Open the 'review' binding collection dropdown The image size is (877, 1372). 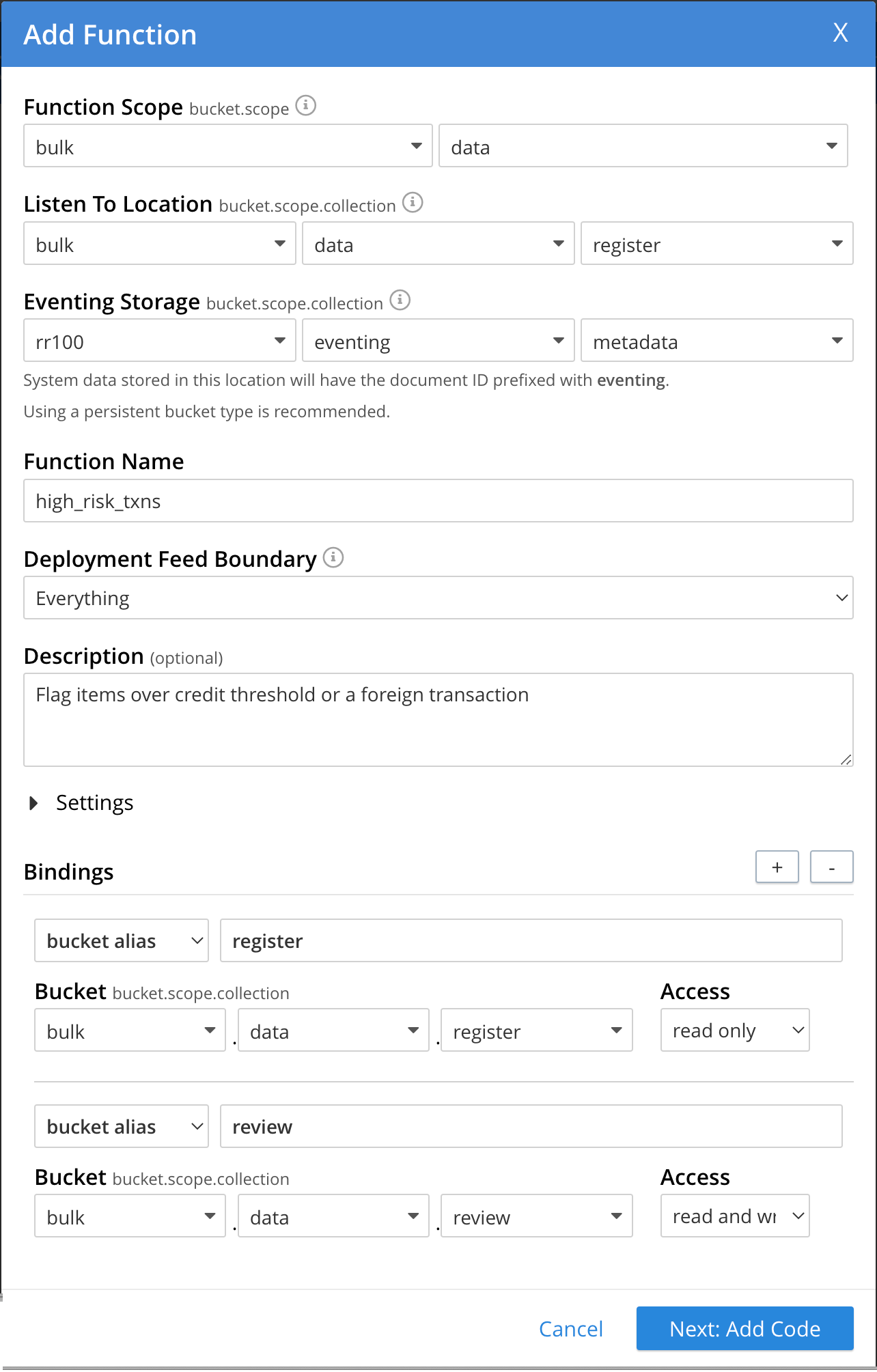(x=536, y=1216)
